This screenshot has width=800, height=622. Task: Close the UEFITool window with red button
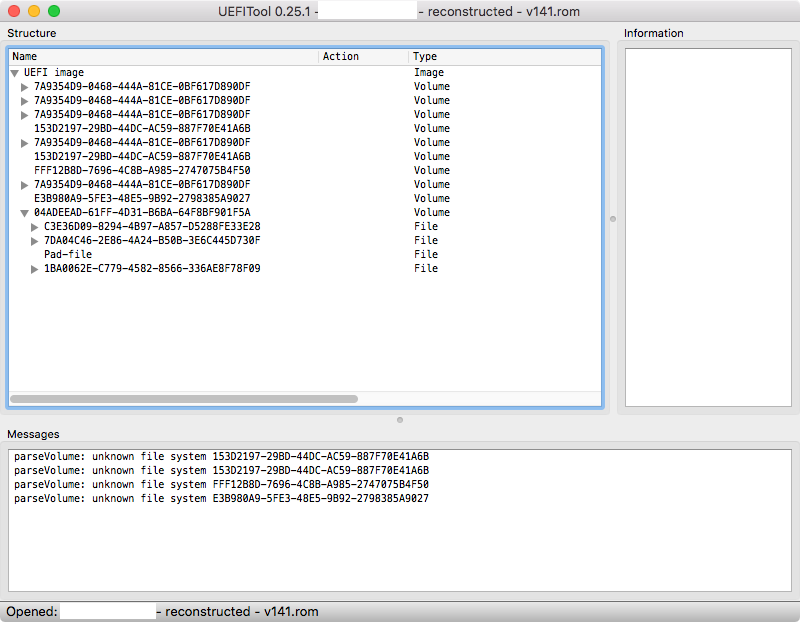click(x=14, y=11)
